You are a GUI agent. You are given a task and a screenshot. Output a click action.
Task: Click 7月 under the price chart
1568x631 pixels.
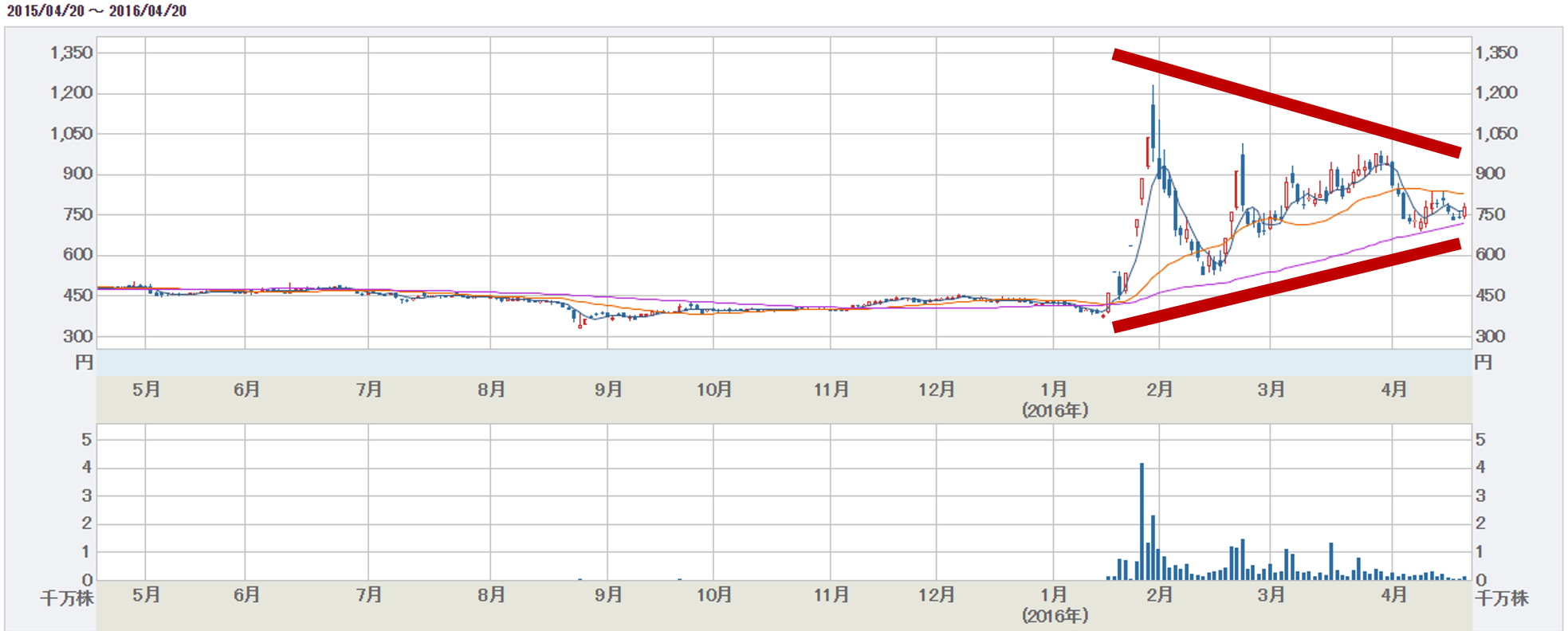click(x=369, y=390)
